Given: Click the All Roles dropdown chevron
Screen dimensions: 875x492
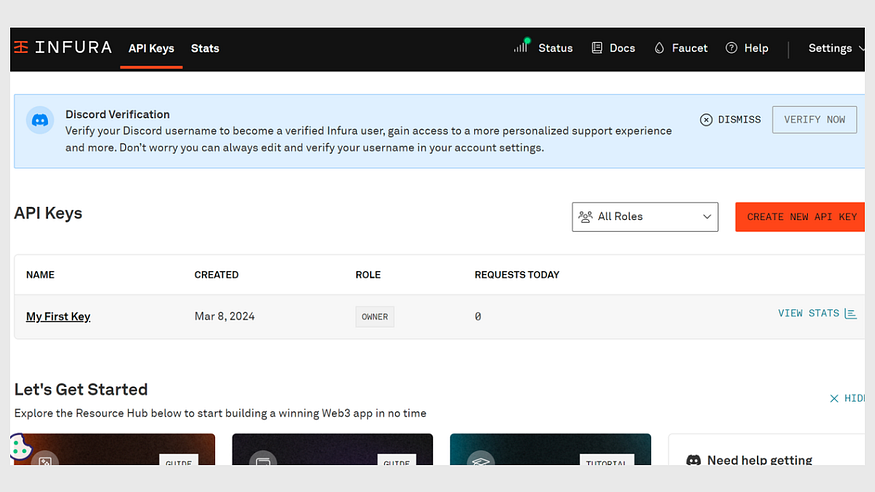Looking at the screenshot, I should coord(707,217).
